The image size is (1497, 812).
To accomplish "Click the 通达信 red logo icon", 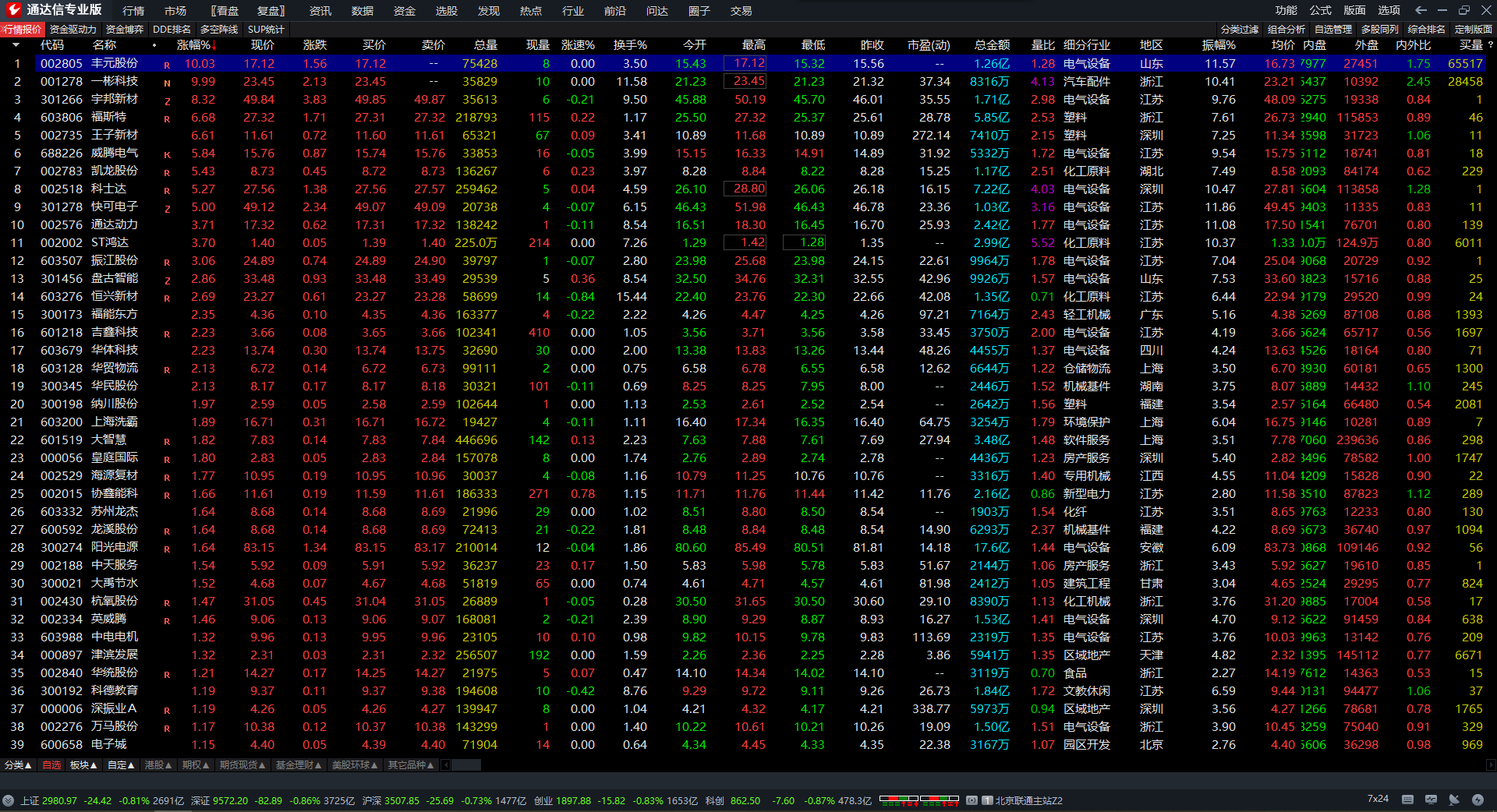I will click(x=14, y=10).
